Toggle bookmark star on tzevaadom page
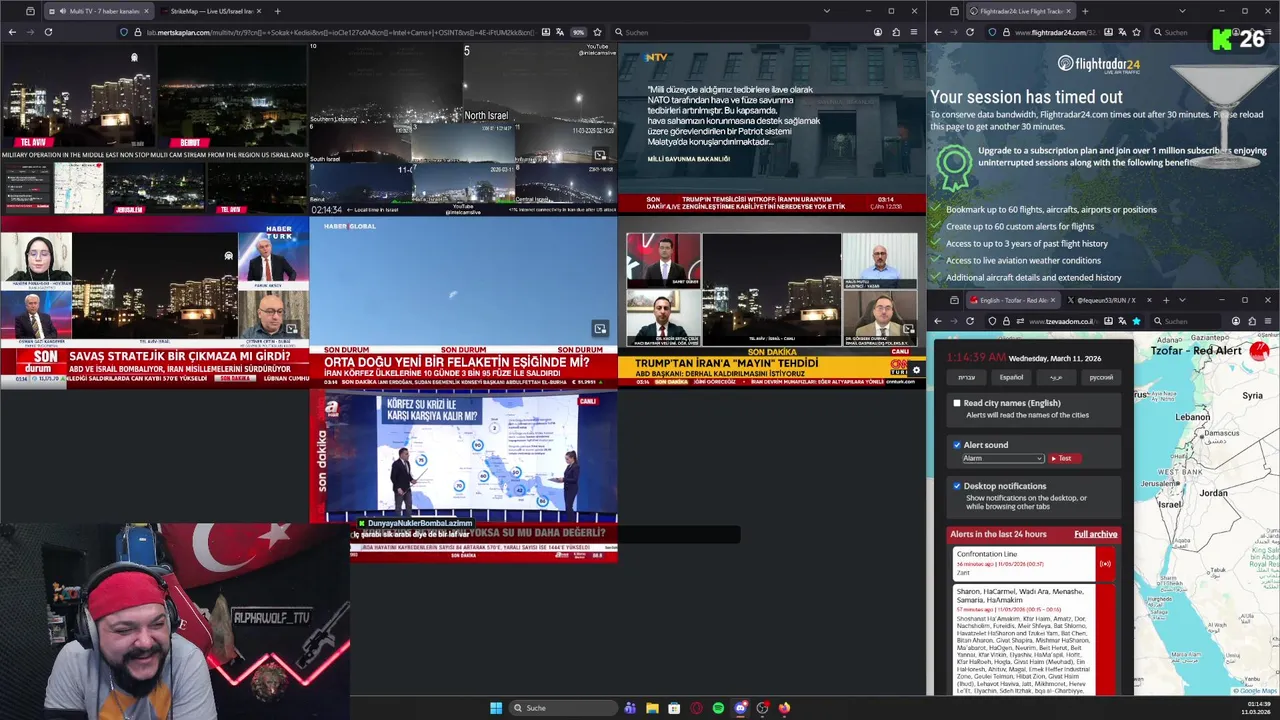1280x720 pixels. point(1136,321)
